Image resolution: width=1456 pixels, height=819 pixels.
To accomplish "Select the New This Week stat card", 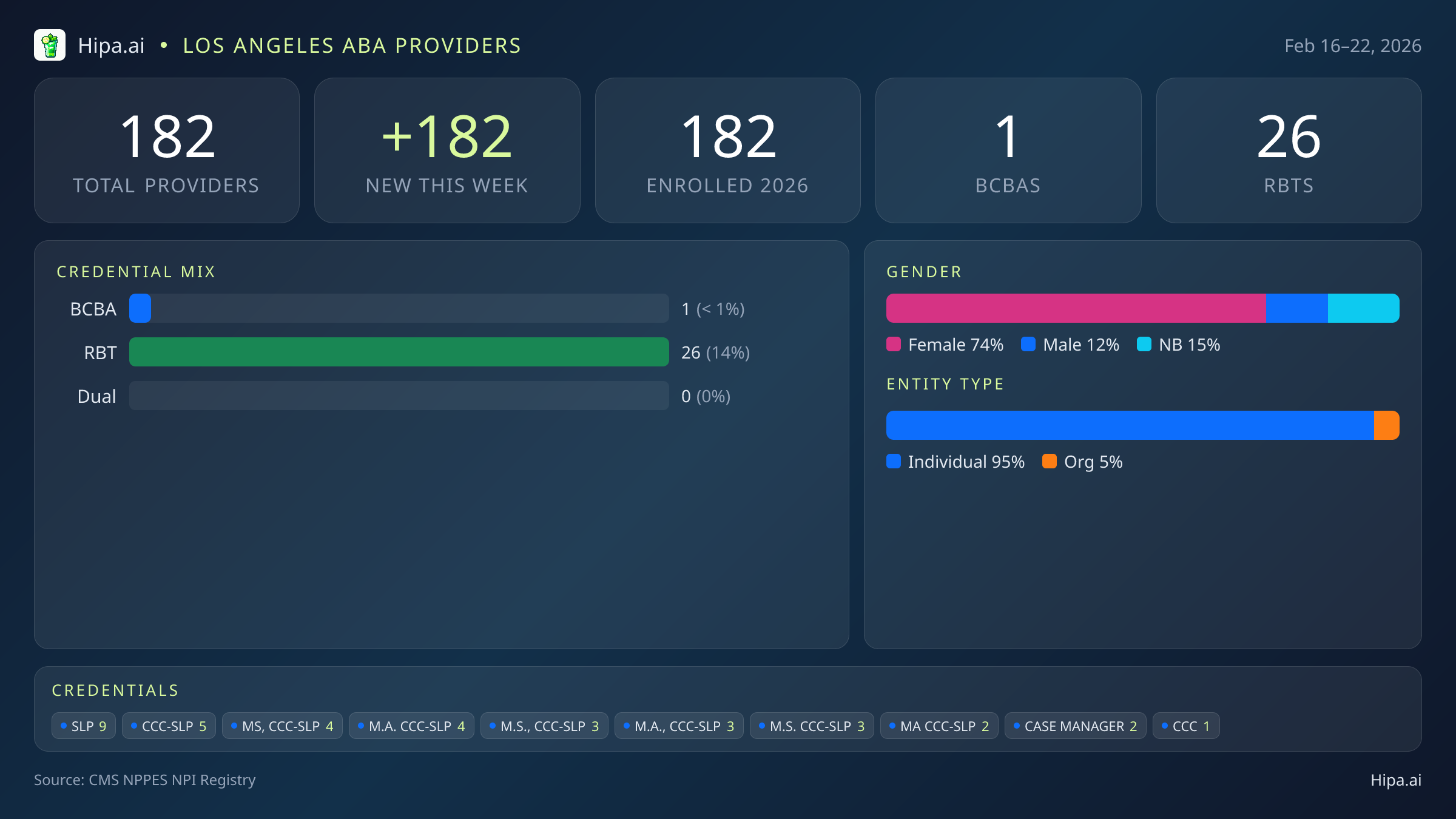I will coord(447,150).
